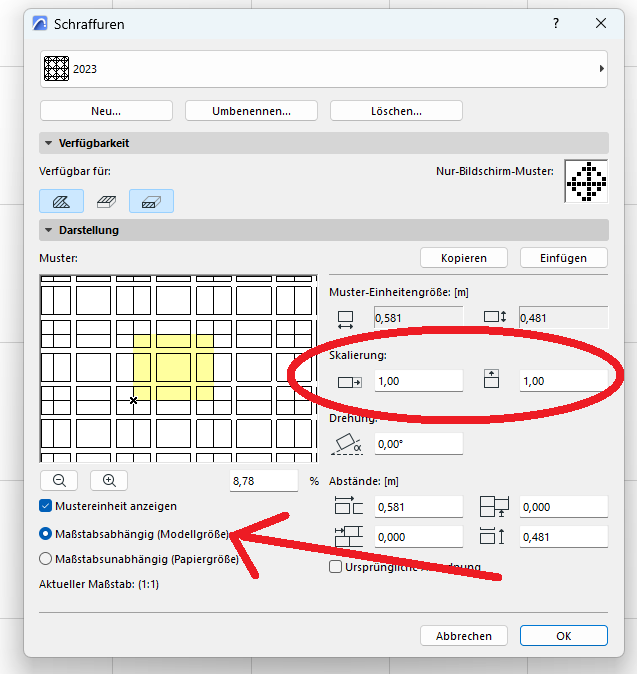637x674 pixels.
Task: Click the rotation angle field 0,00°
Action: click(419, 444)
